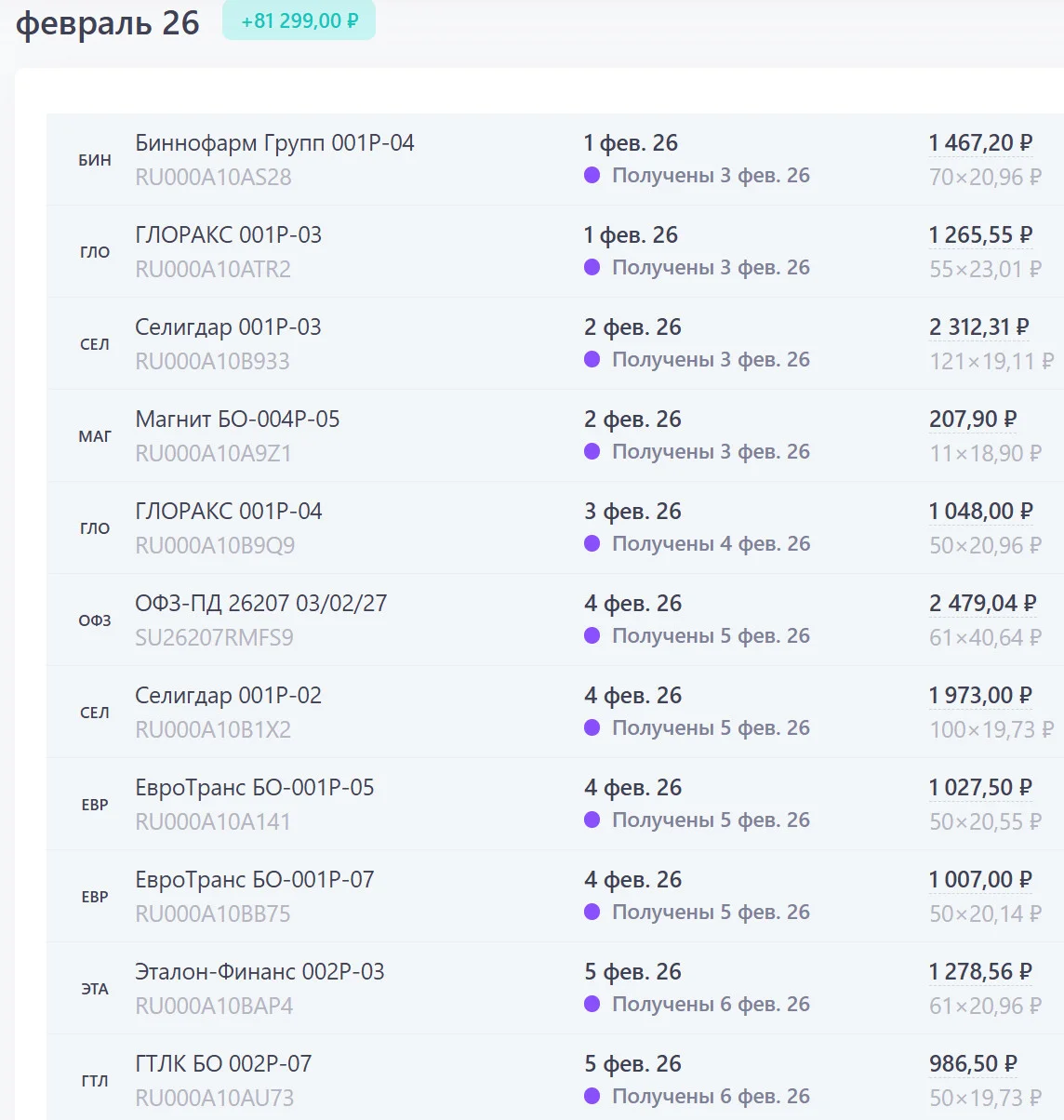Screen dimensions: 1064x1120
Task: Open the Магнит БО-004Р-05 bond
Action: click(237, 420)
